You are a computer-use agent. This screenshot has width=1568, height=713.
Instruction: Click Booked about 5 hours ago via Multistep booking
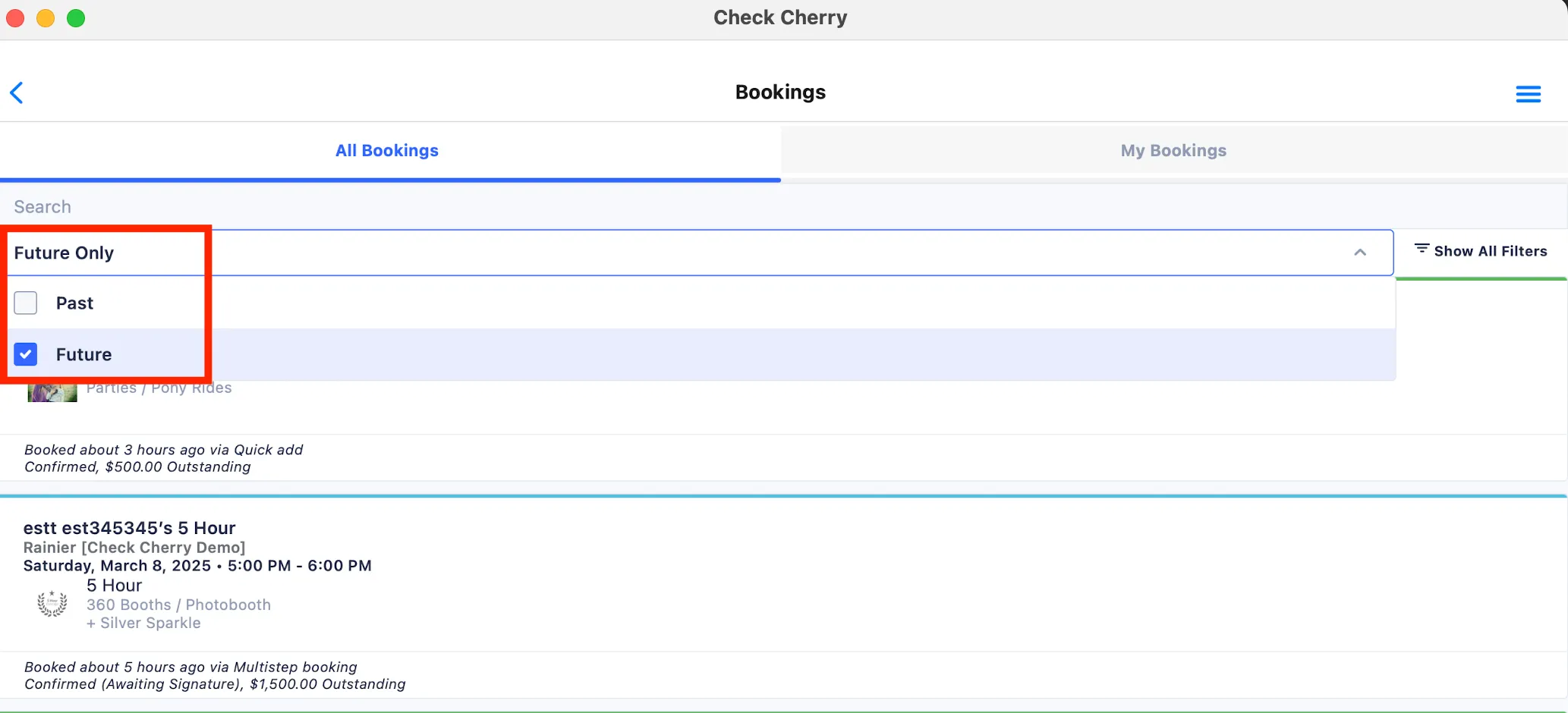pyautogui.click(x=190, y=667)
